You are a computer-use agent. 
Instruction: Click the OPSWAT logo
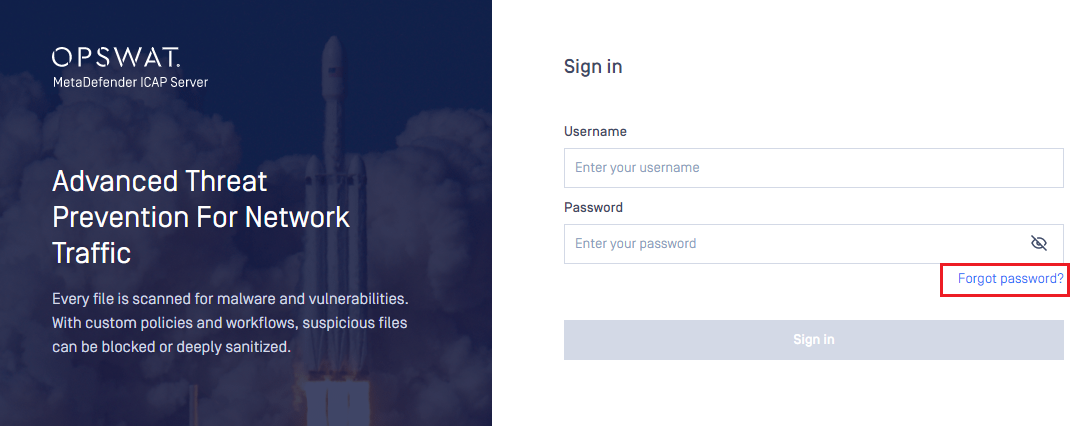coord(116,58)
